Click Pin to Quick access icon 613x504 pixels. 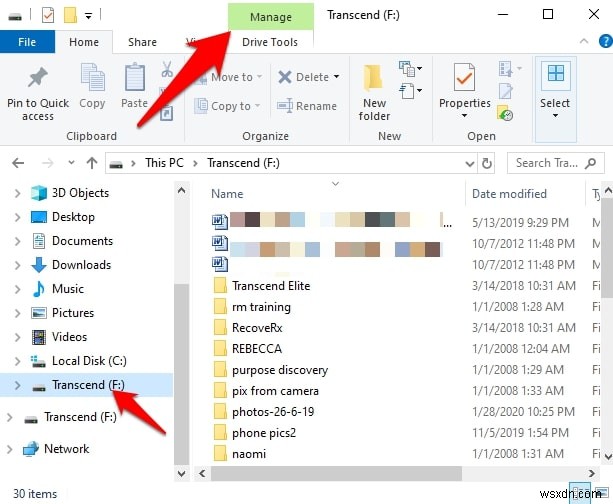pyautogui.click(x=38, y=77)
